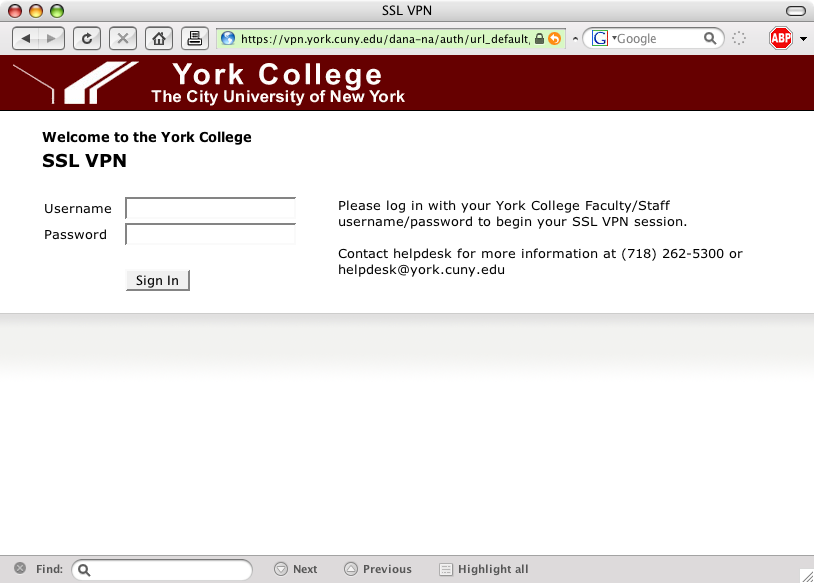Click the yellow minimize window button
814x583 pixels.
(36, 10)
